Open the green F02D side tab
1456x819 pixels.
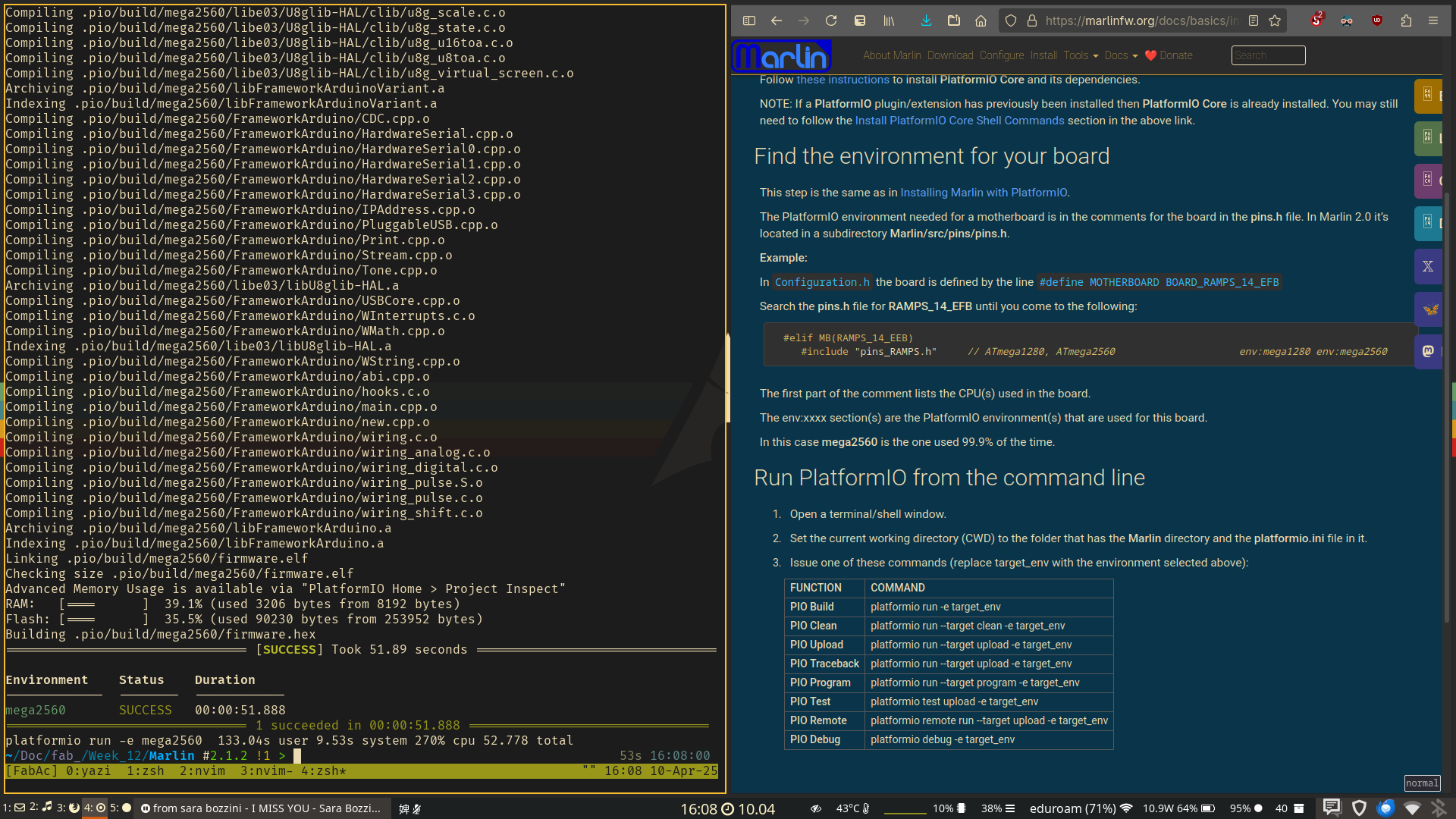1428,138
